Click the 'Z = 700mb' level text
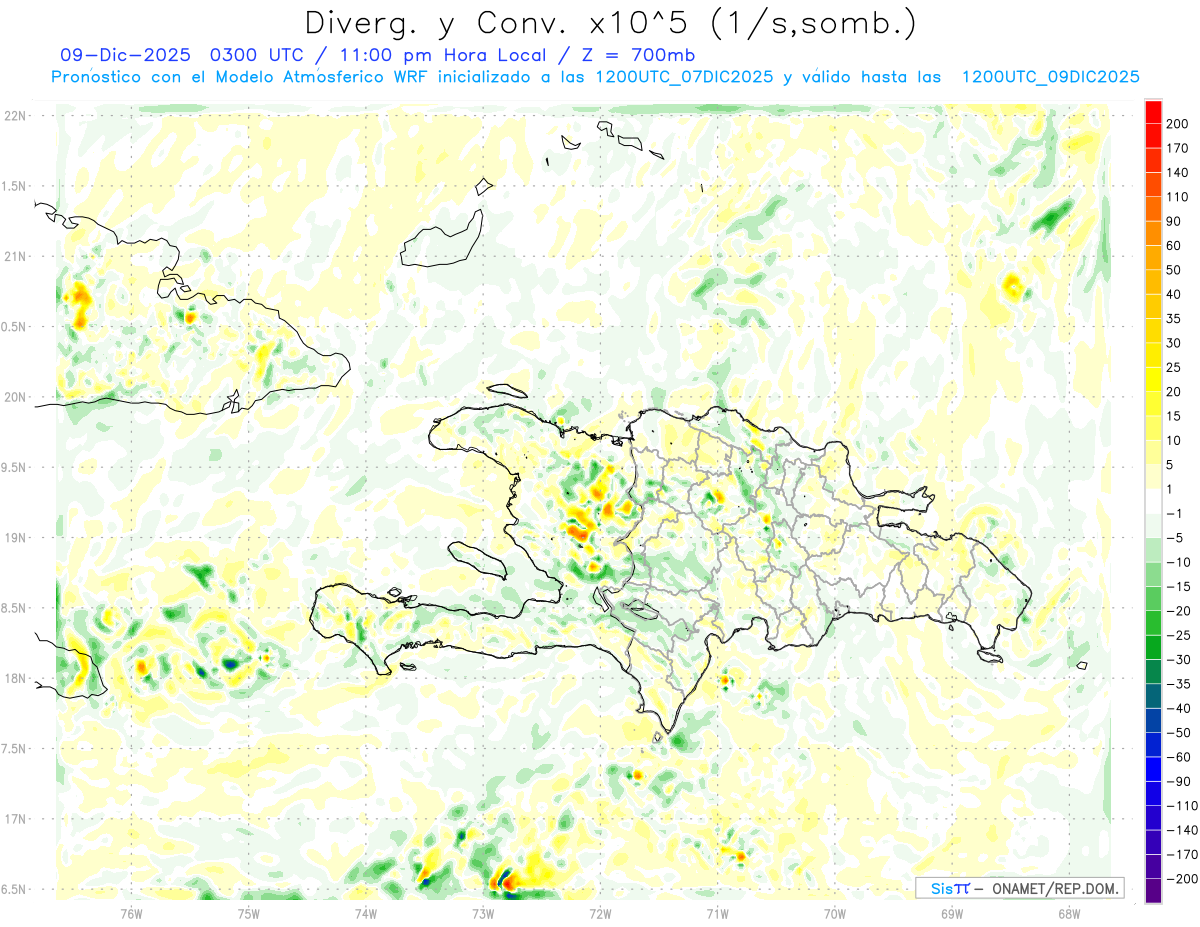Viewport: 1200px width, 927px height. coord(632,55)
